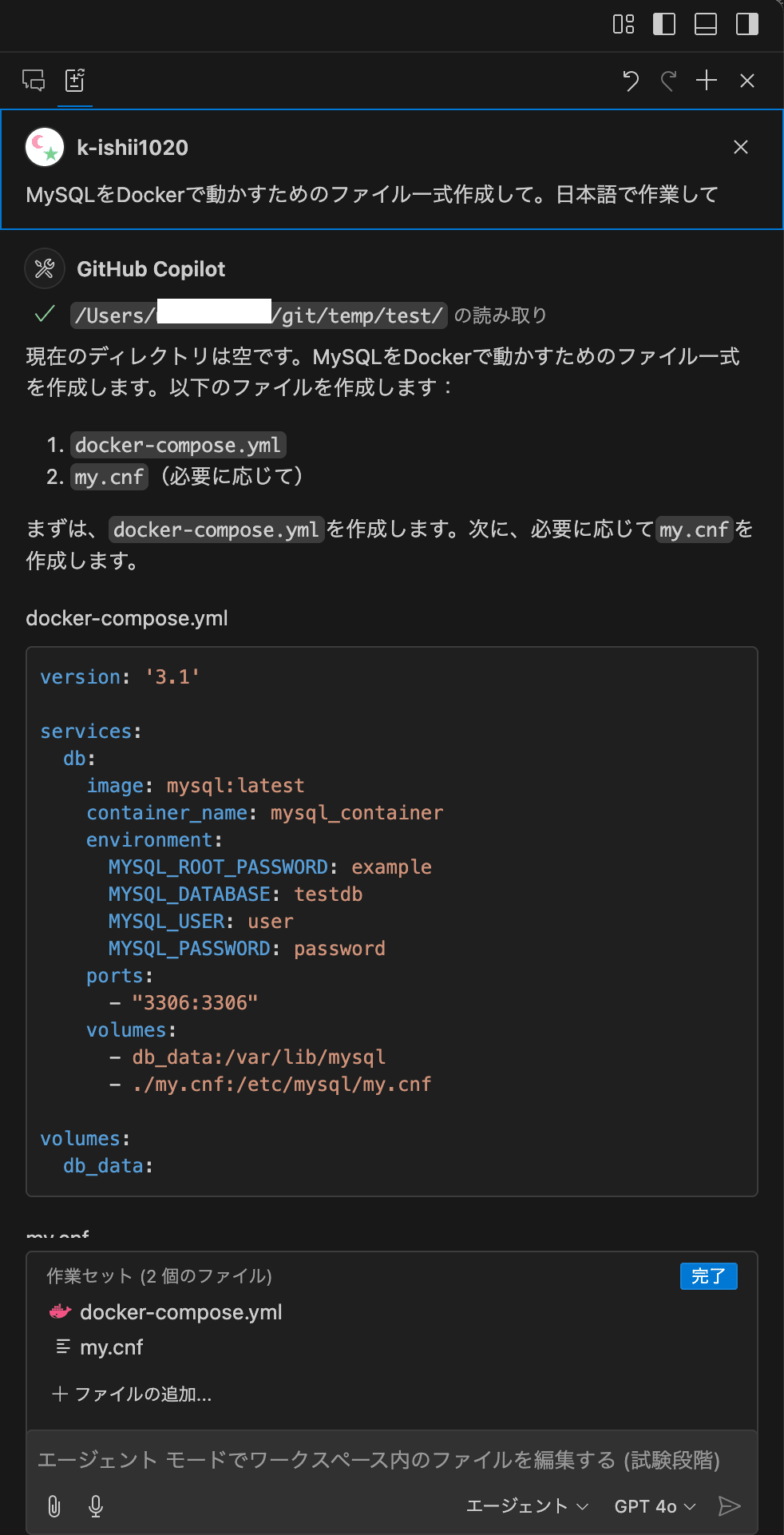Image resolution: width=784 pixels, height=1535 pixels.
Task: Toggle the bottom panel visibility
Action: pos(706,25)
